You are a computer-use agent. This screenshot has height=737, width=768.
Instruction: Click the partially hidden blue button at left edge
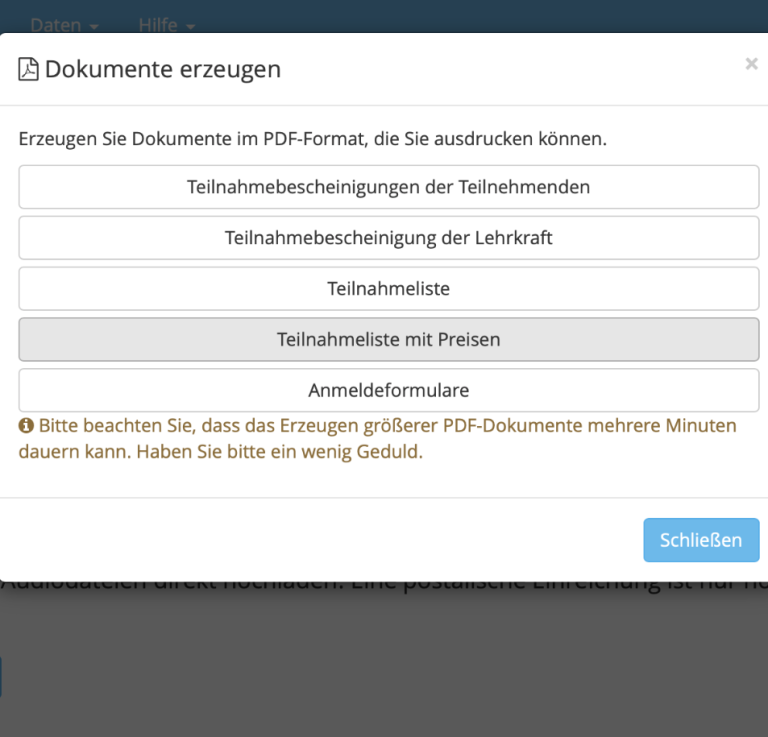[1, 676]
